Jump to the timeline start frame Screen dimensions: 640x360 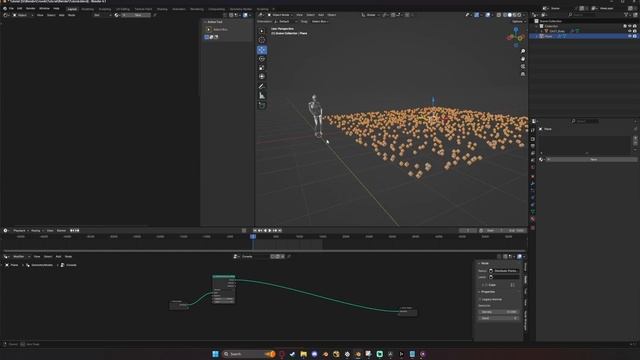coord(255,231)
